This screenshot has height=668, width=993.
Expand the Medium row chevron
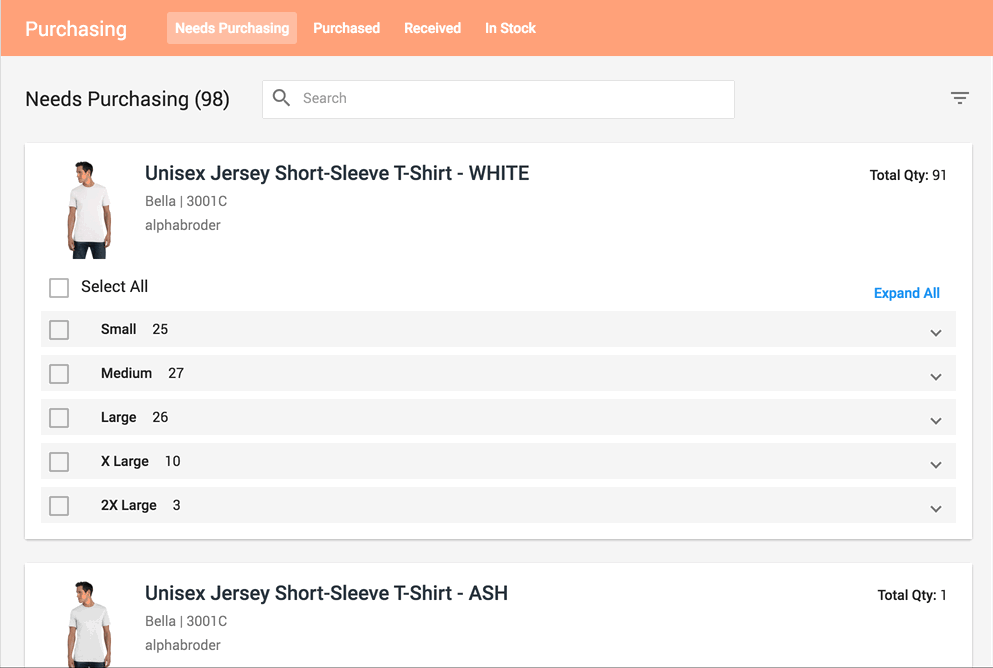[x=935, y=377]
